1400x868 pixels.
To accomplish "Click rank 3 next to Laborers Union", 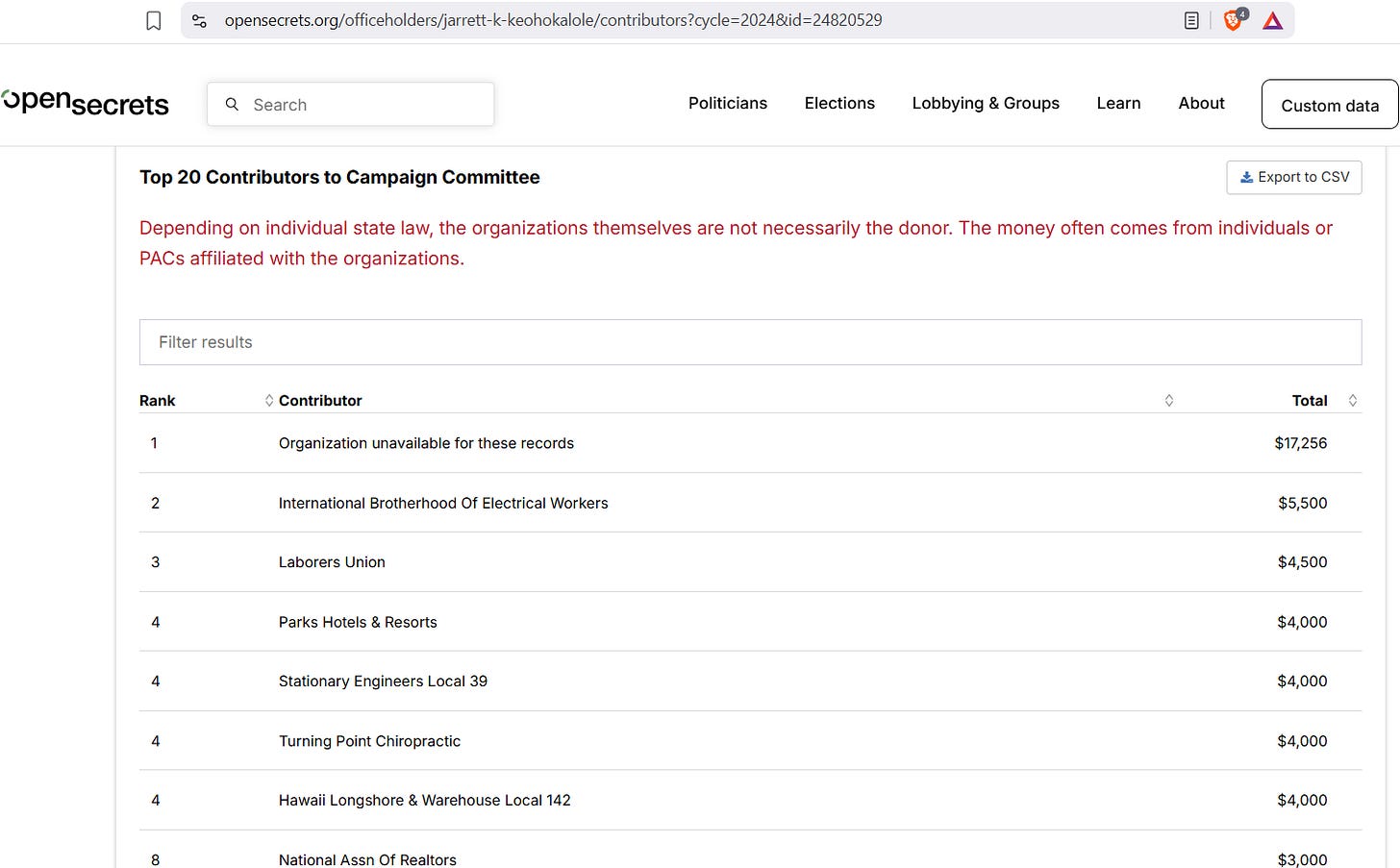I will tap(155, 562).
